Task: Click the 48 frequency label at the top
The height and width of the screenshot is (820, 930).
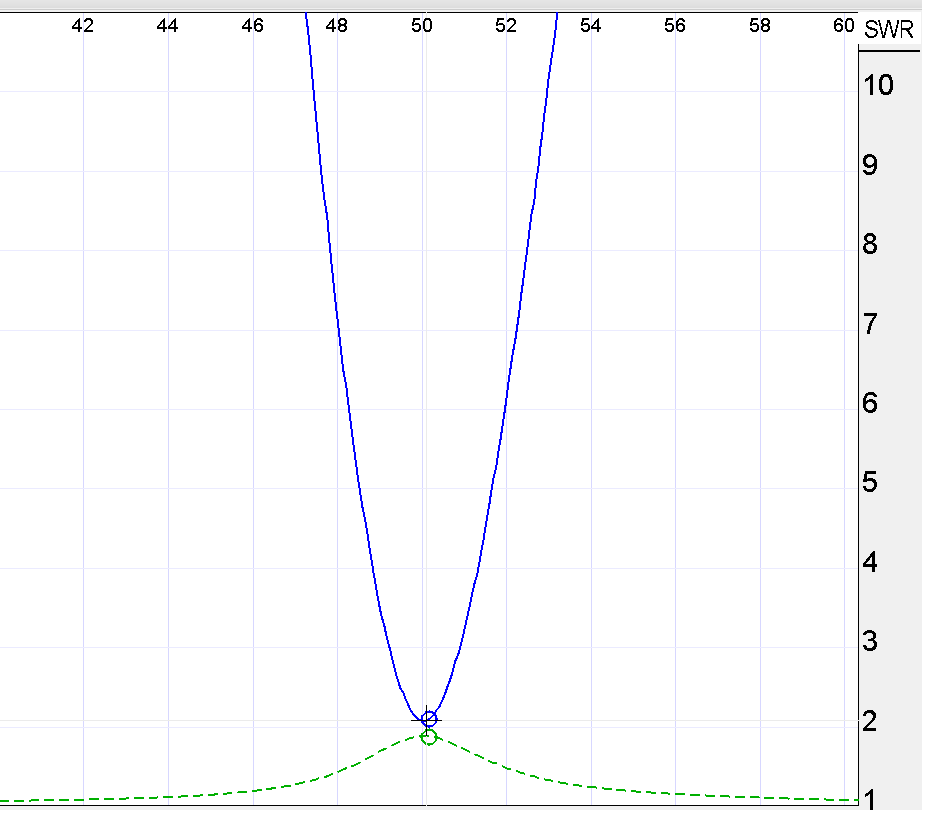Action: (337, 26)
